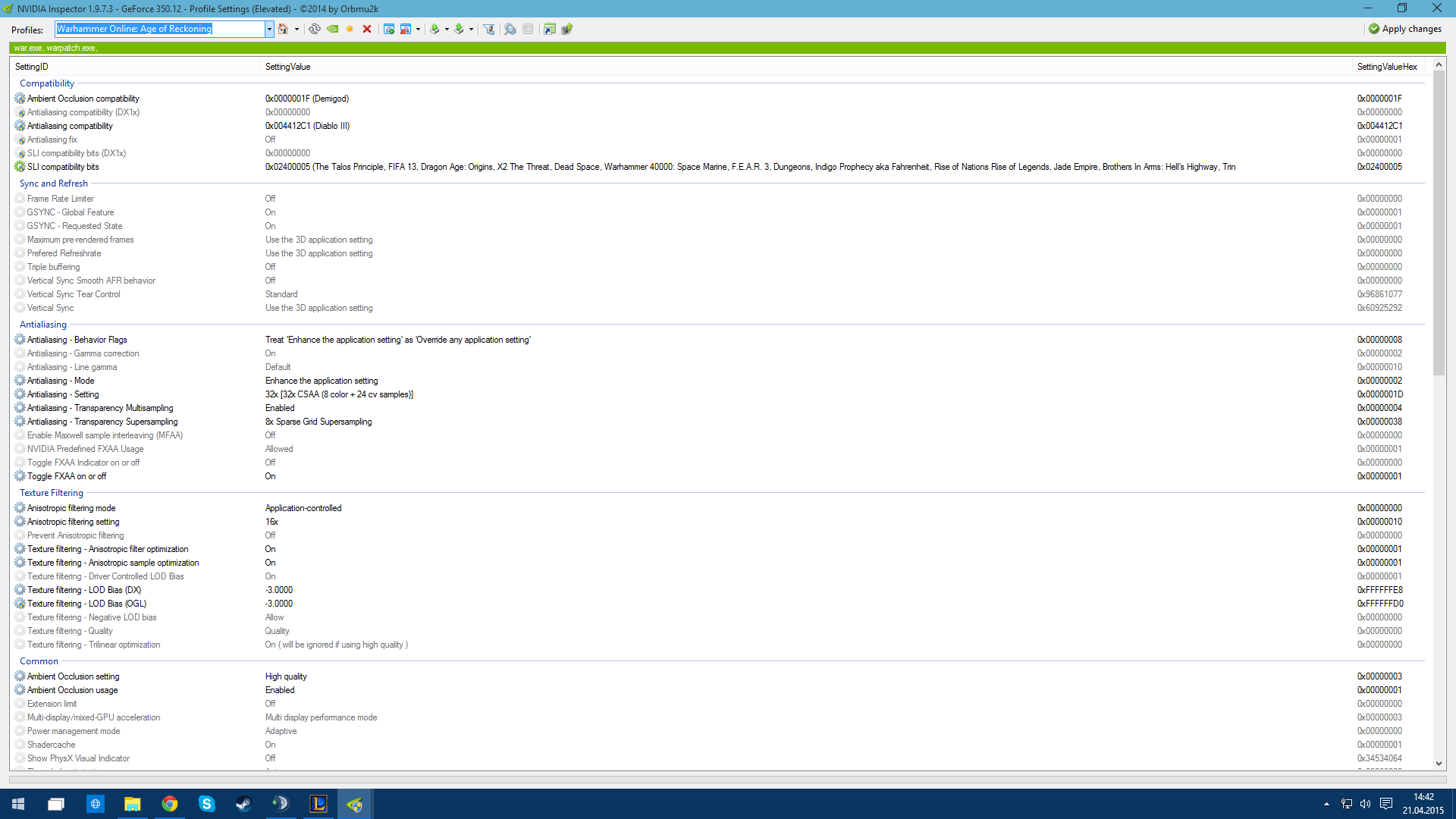
Task: Open the Windows Start button
Action: pyautogui.click(x=18, y=804)
